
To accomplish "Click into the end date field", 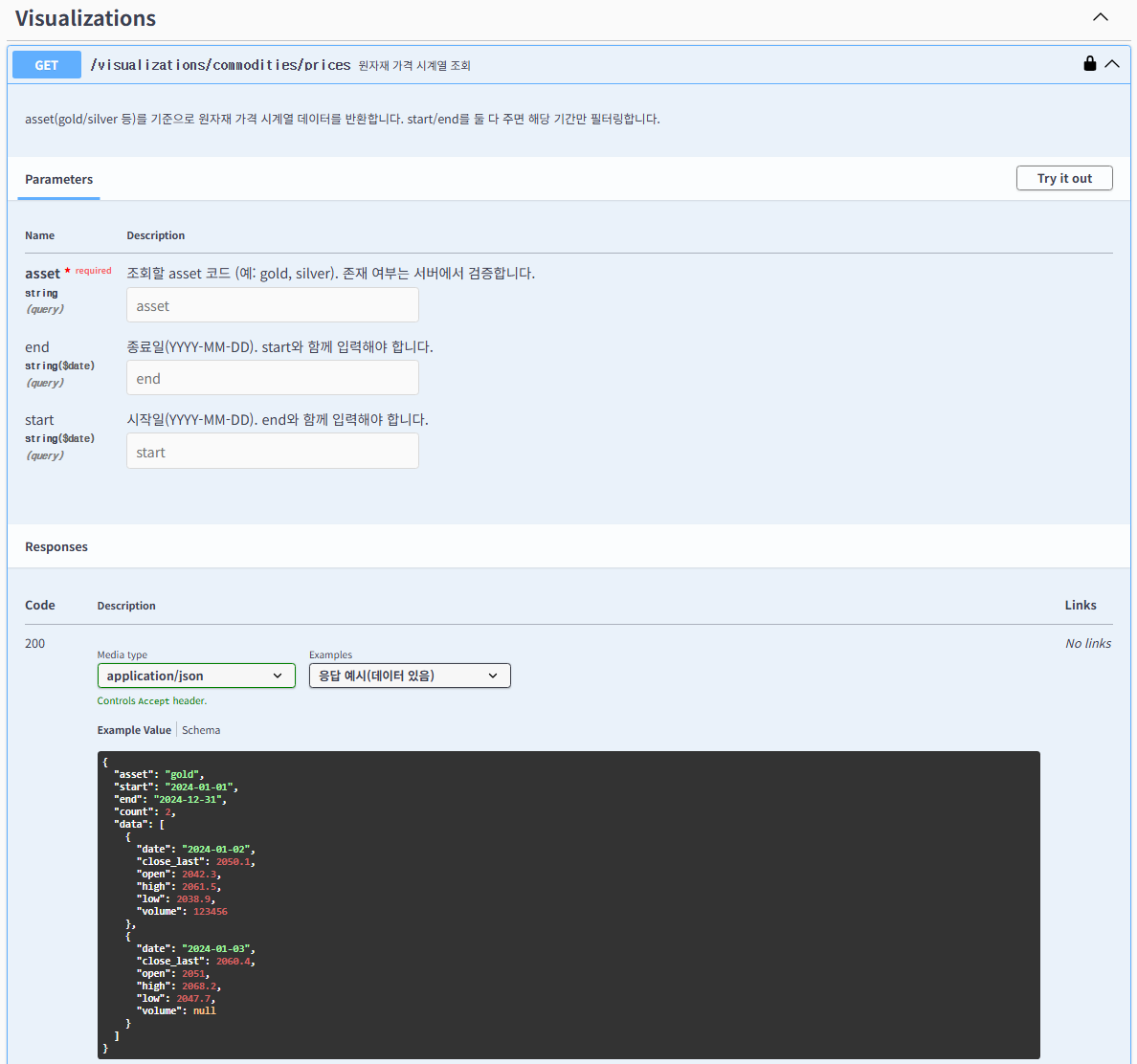I will coord(272,379).
